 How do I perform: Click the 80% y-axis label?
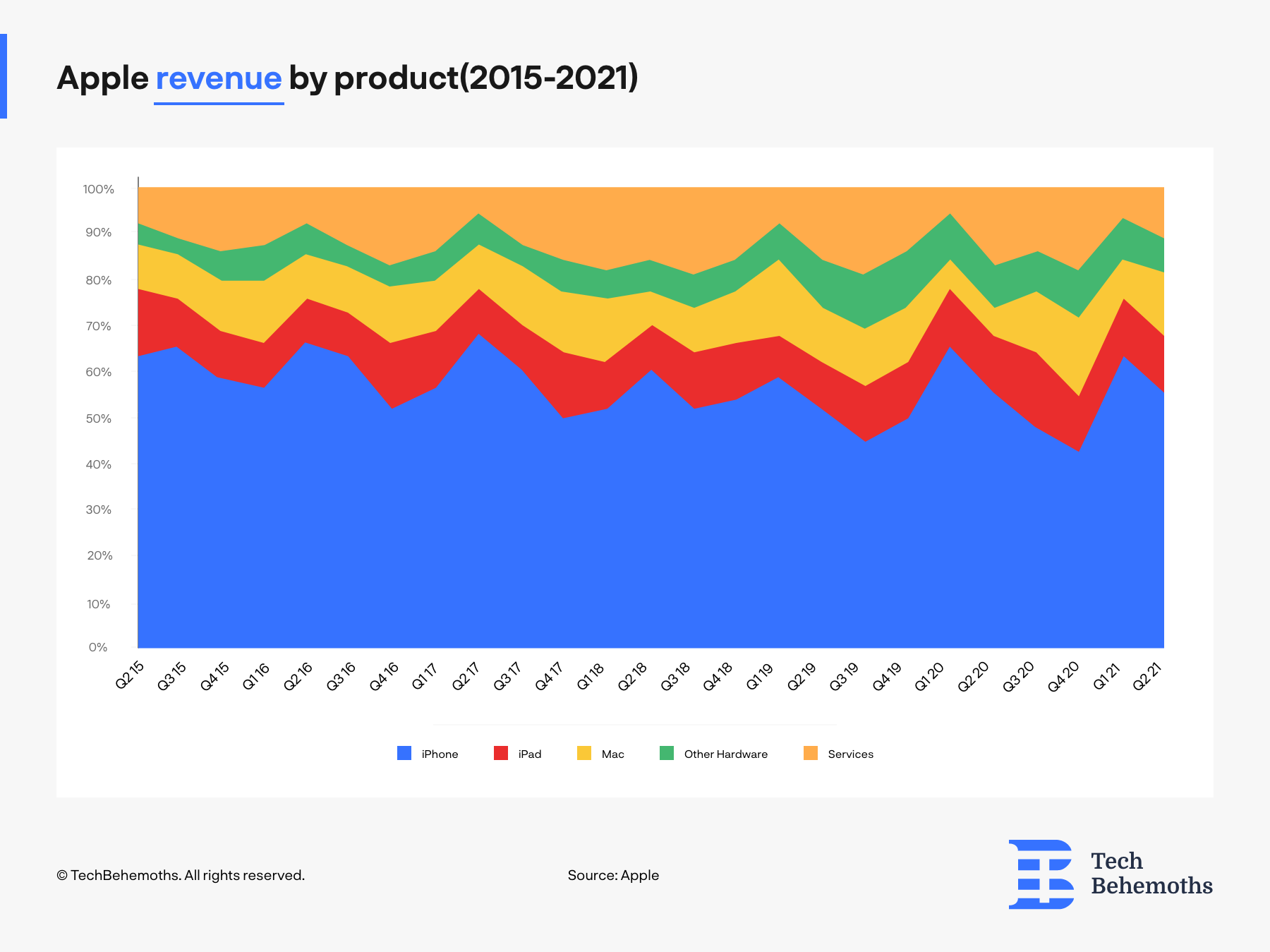pos(99,280)
